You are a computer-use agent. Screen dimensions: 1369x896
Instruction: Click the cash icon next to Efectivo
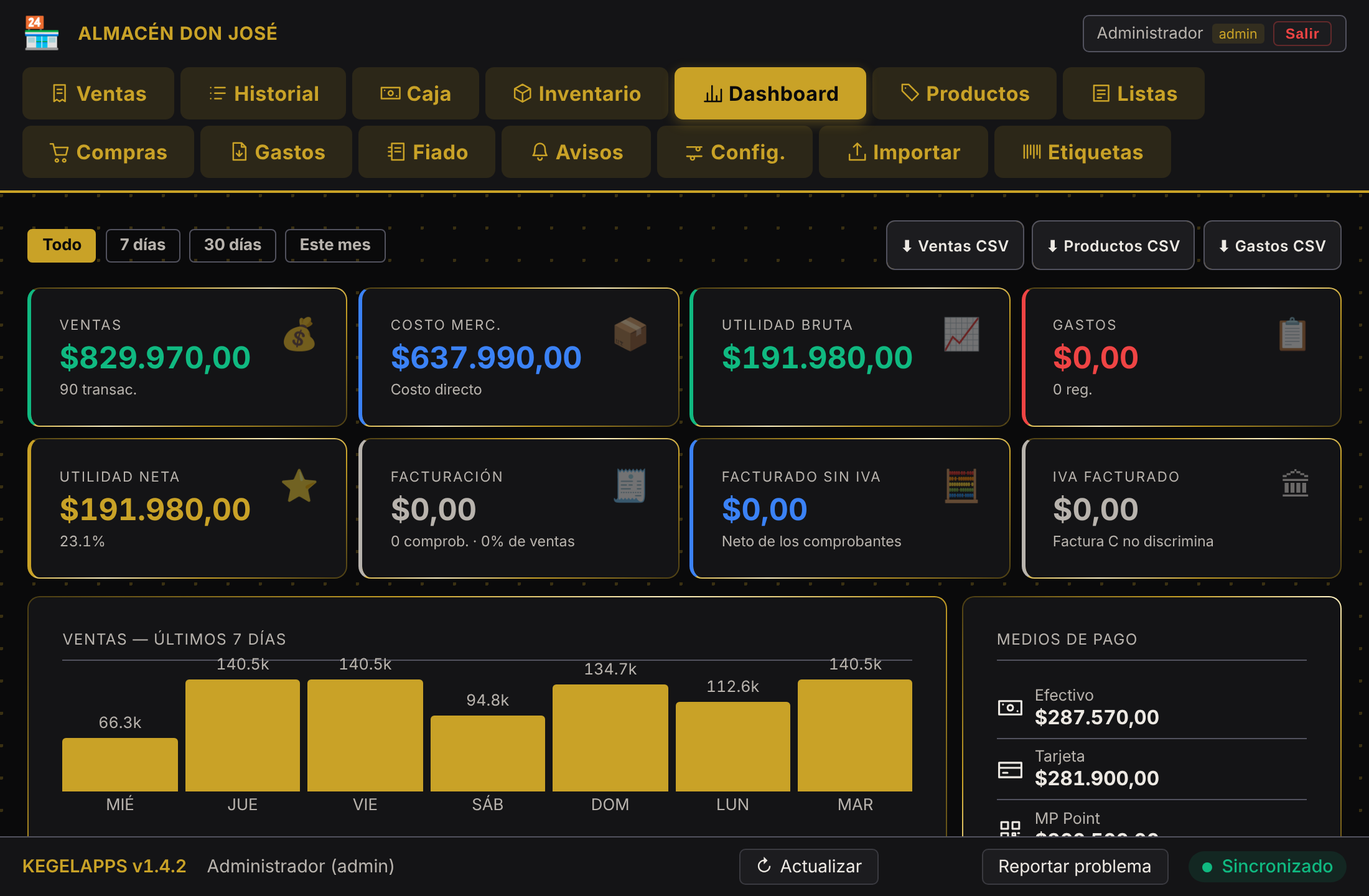(x=1010, y=707)
